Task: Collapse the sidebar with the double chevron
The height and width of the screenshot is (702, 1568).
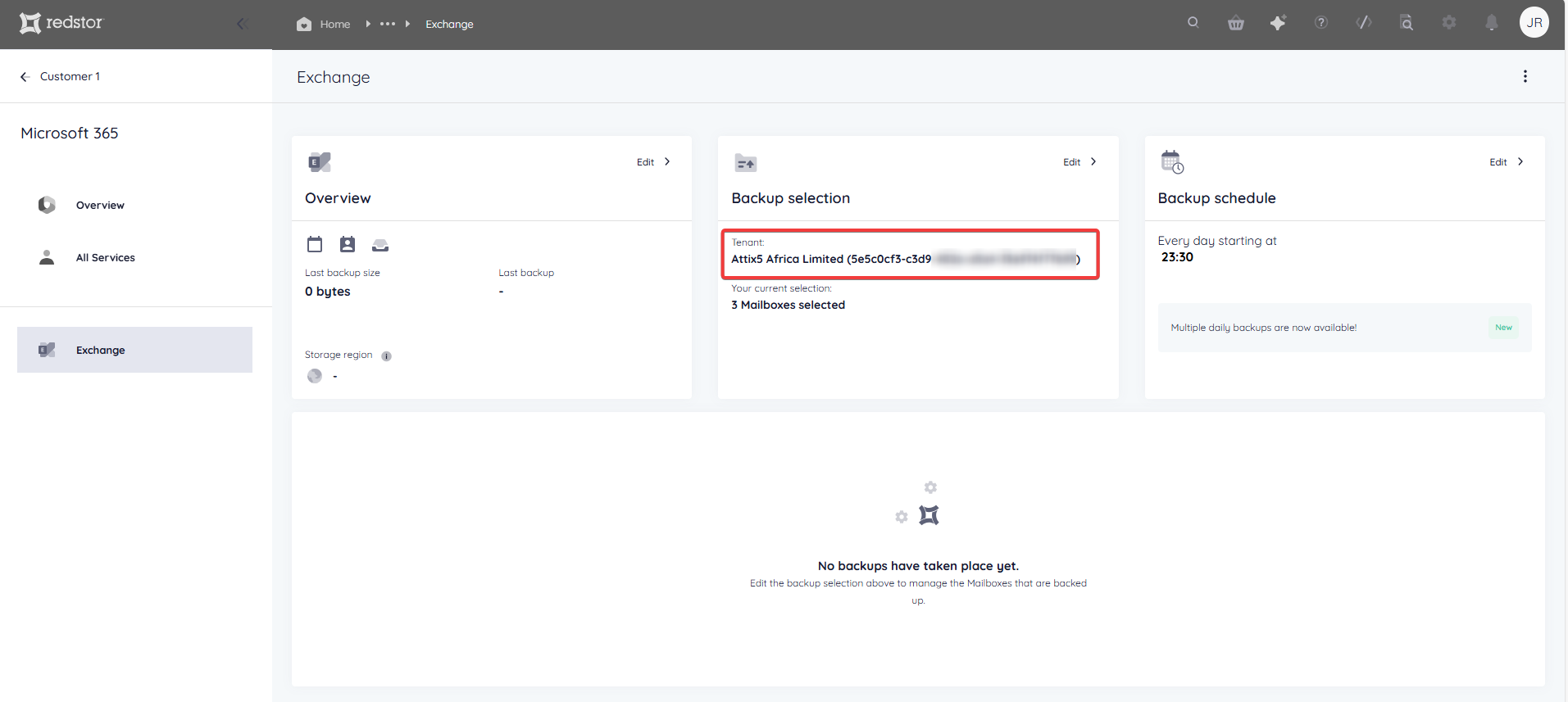Action: point(242,24)
